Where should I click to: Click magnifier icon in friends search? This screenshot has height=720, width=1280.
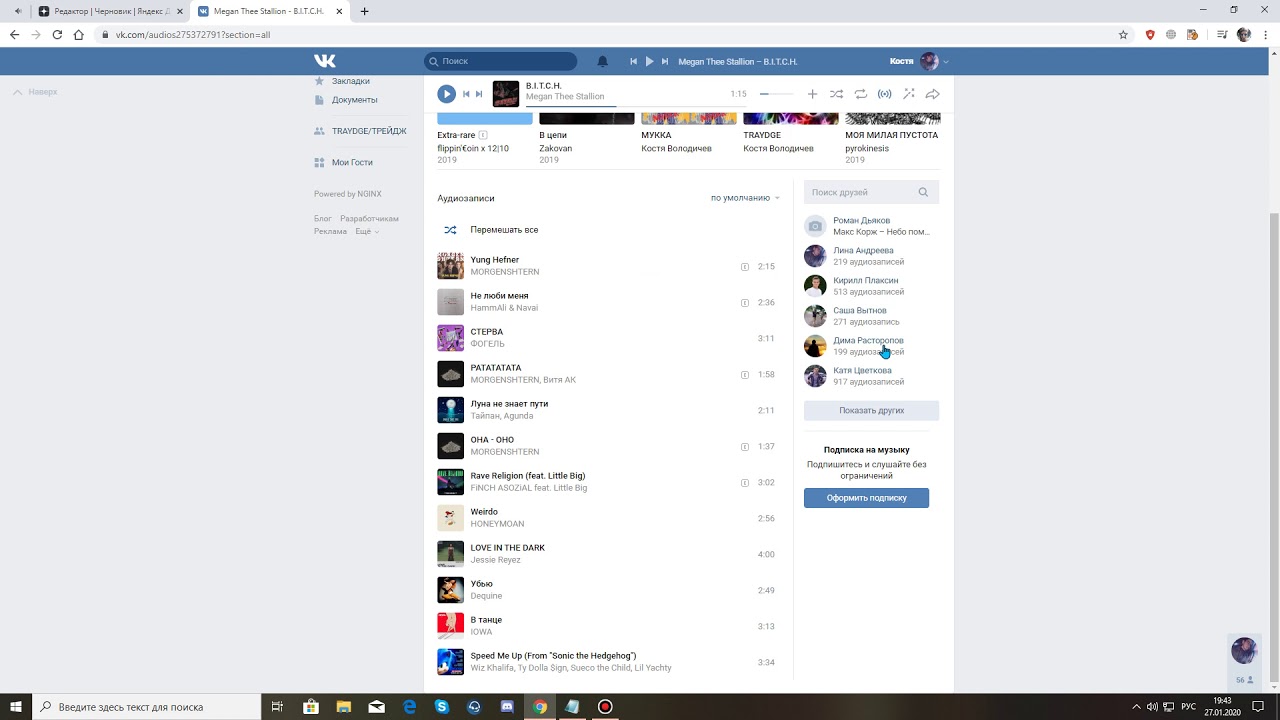pos(923,192)
